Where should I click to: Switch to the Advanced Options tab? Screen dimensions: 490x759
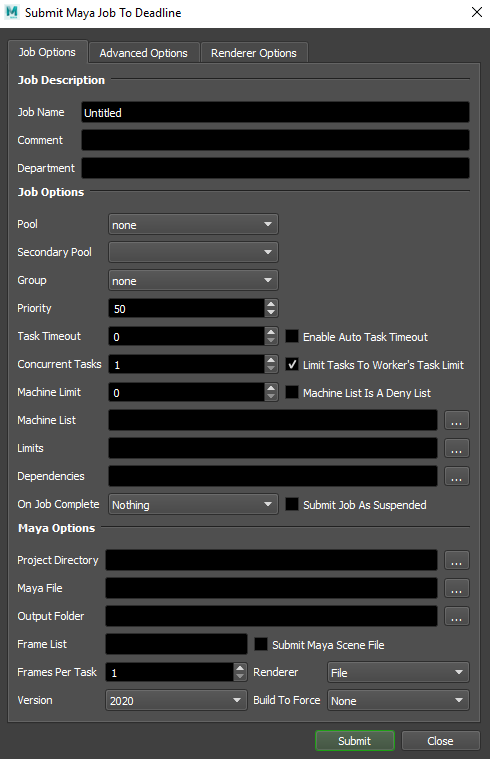point(143,53)
